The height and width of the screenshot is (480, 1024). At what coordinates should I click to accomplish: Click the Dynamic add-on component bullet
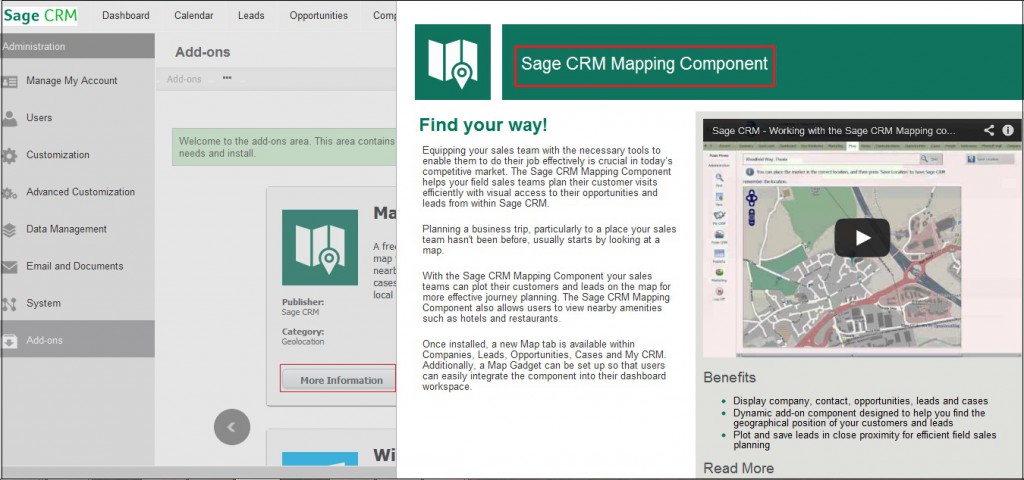tap(859, 418)
